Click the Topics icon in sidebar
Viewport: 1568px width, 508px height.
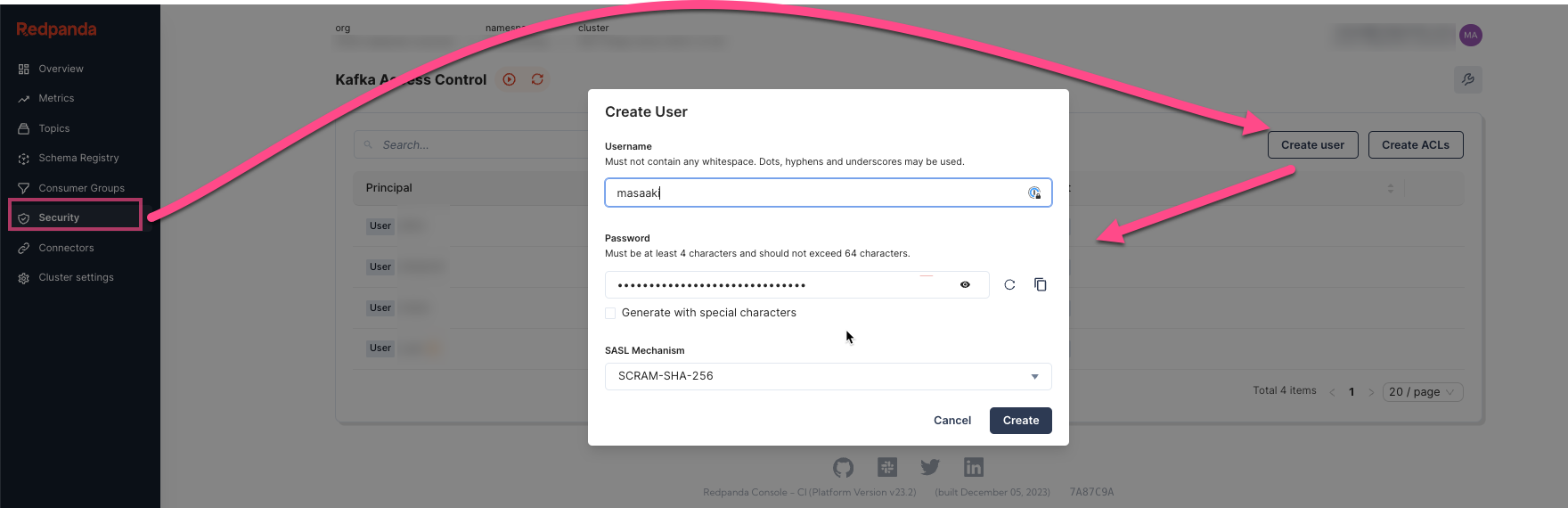pyautogui.click(x=24, y=128)
